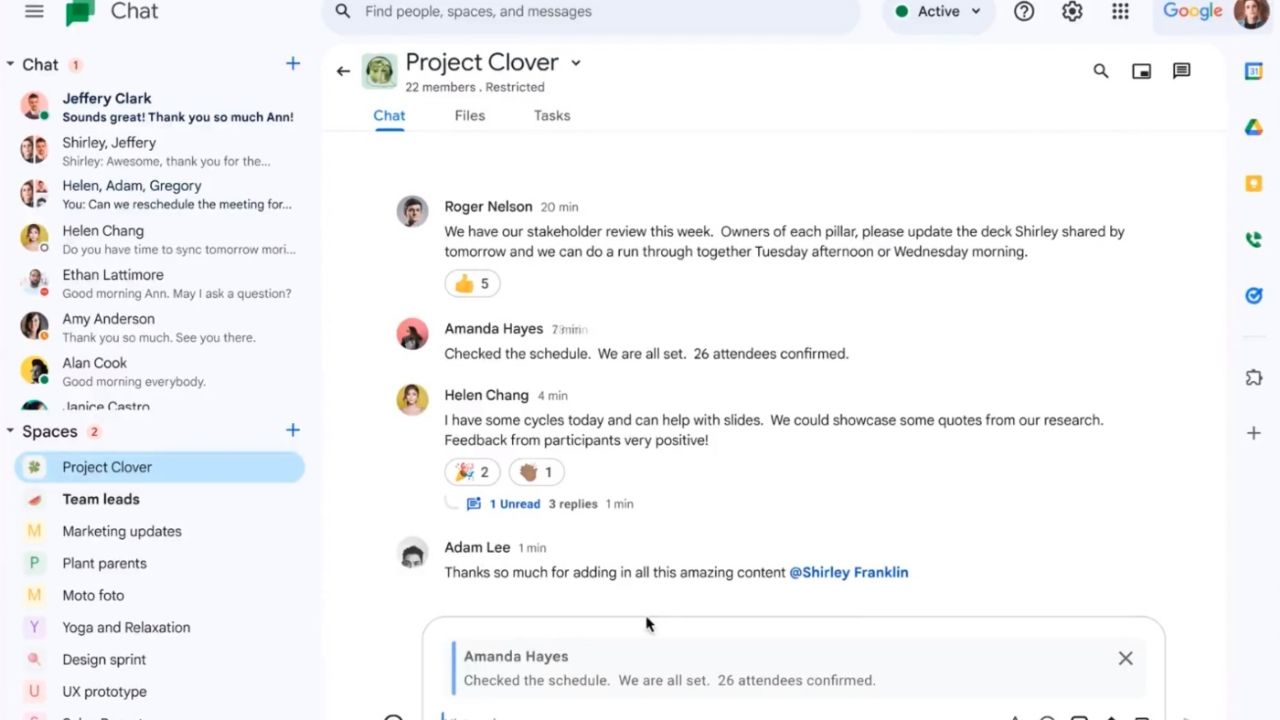Open the Google apps grid
This screenshot has height=720, width=1280.
pyautogui.click(x=1120, y=12)
